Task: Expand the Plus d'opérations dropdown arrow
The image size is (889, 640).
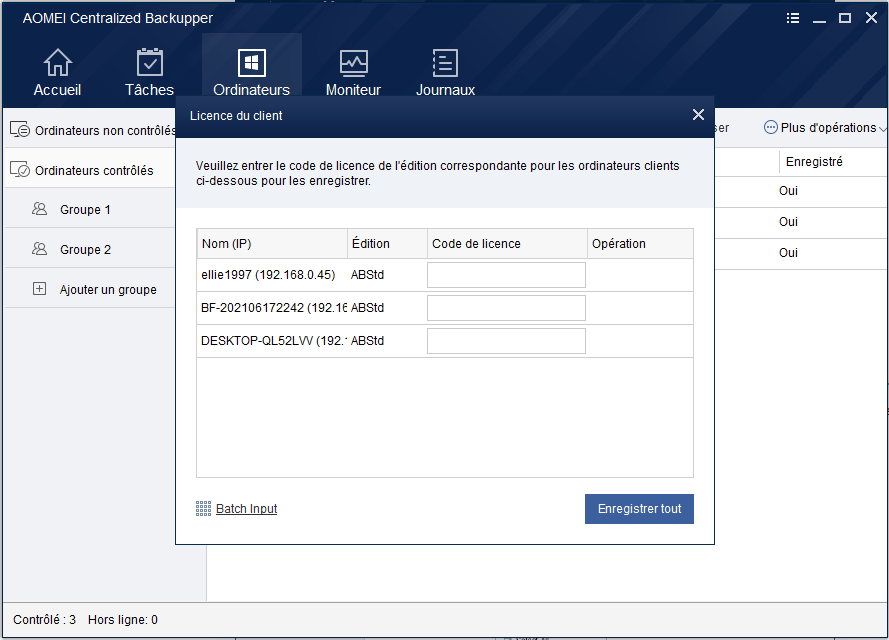Action: pyautogui.click(x=882, y=129)
